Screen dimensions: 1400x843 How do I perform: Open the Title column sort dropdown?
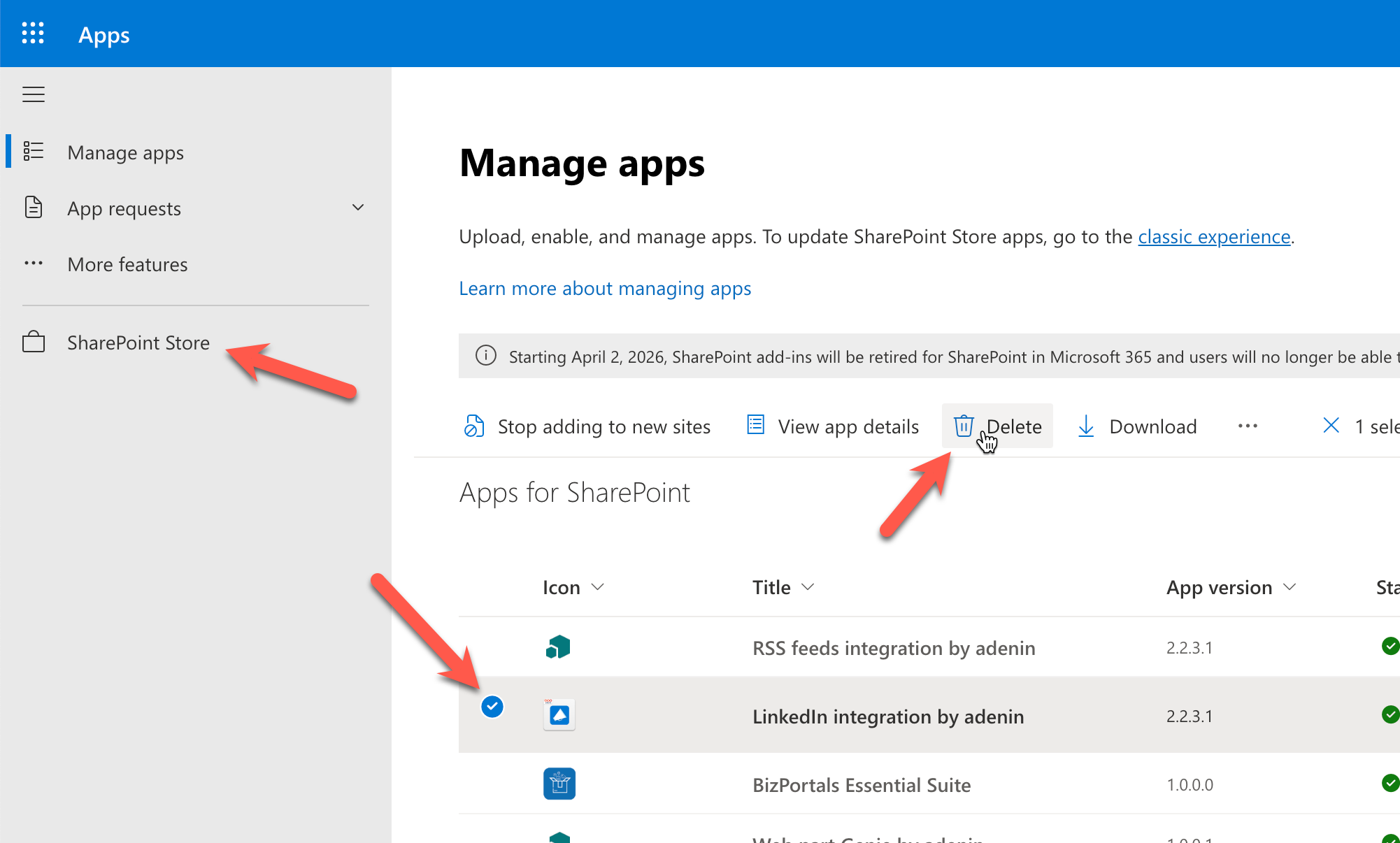808,587
